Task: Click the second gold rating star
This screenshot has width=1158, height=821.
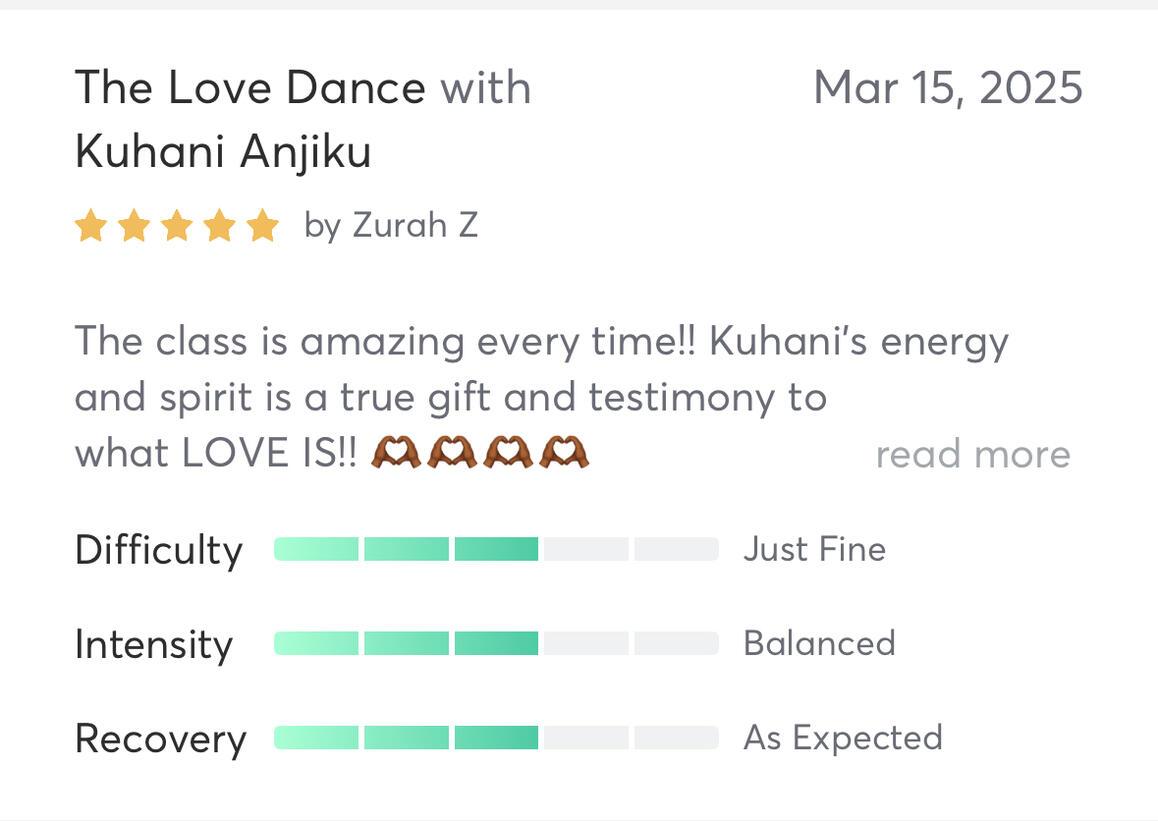Action: pos(134,226)
